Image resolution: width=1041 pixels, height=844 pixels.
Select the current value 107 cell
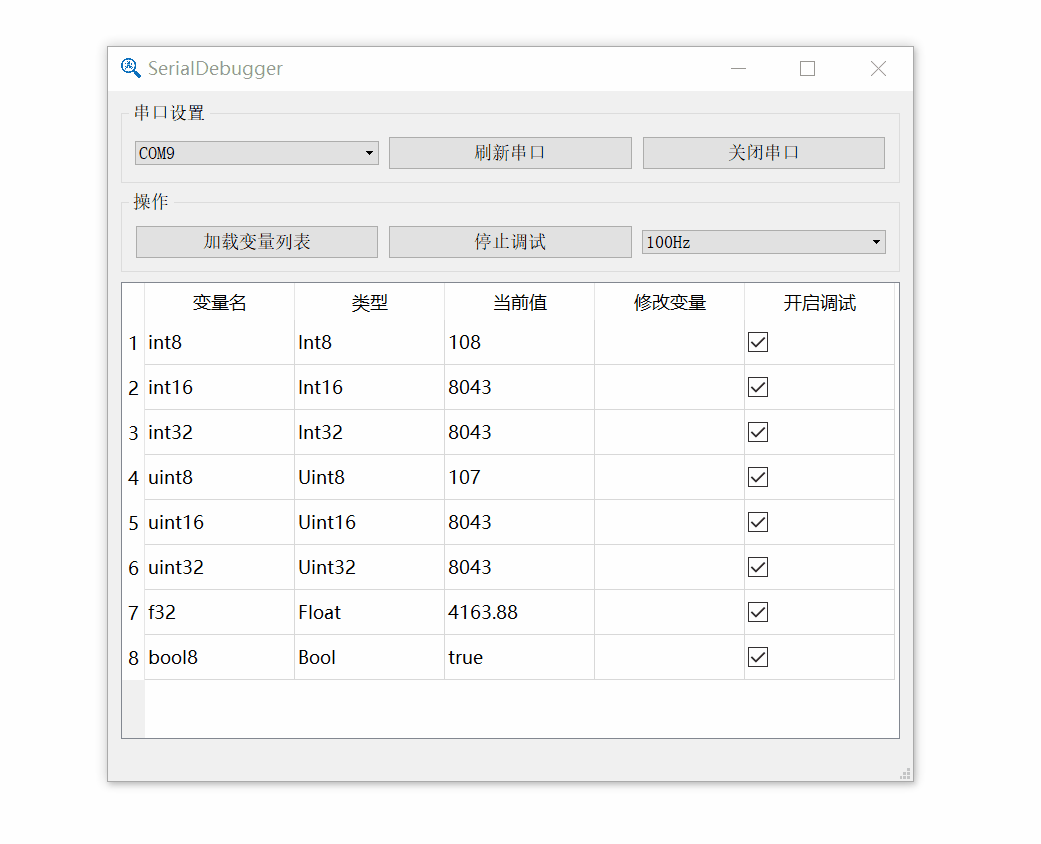(519, 477)
